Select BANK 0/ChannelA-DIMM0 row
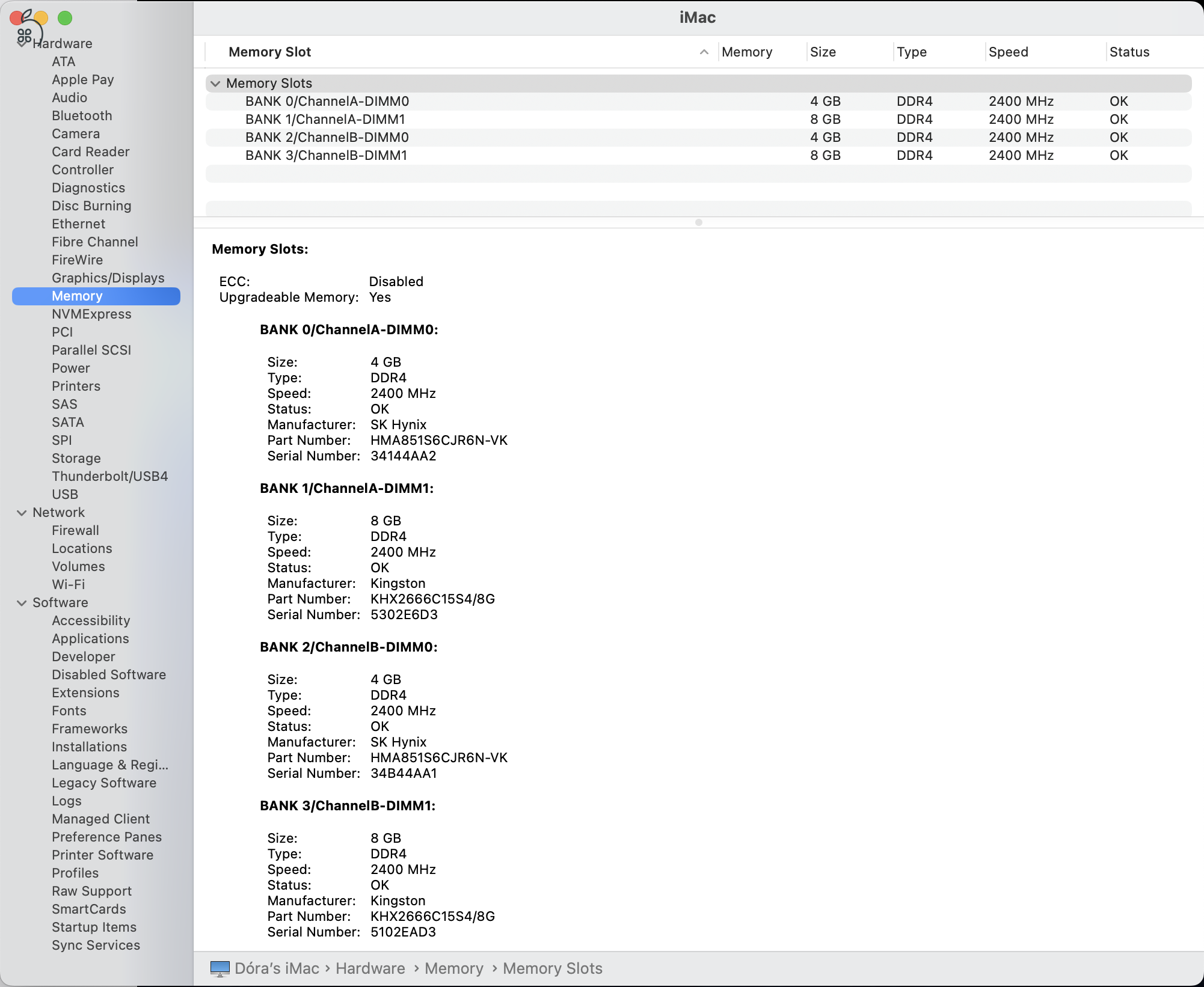1204x987 pixels. click(698, 102)
